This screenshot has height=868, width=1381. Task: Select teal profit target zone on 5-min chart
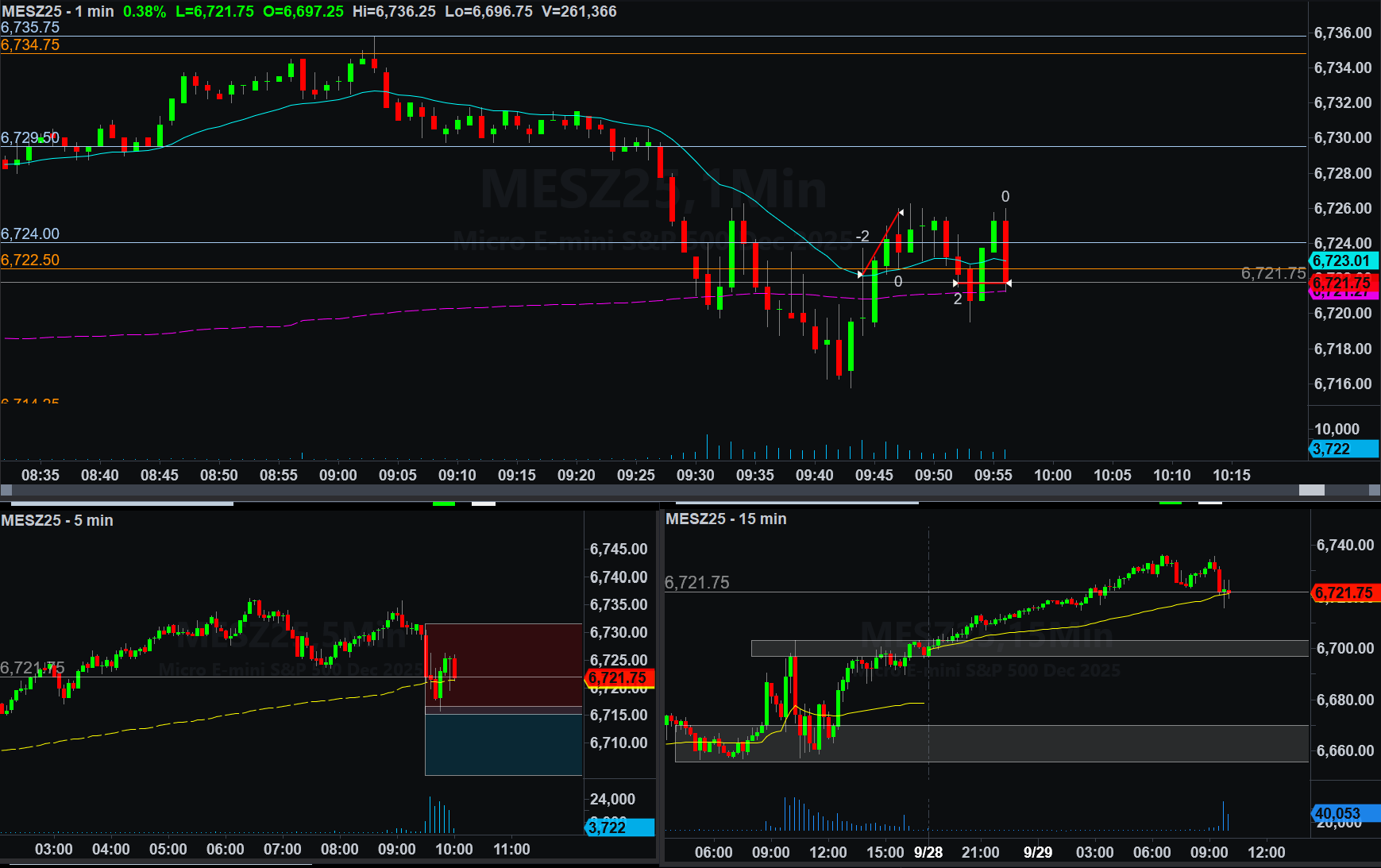click(503, 744)
